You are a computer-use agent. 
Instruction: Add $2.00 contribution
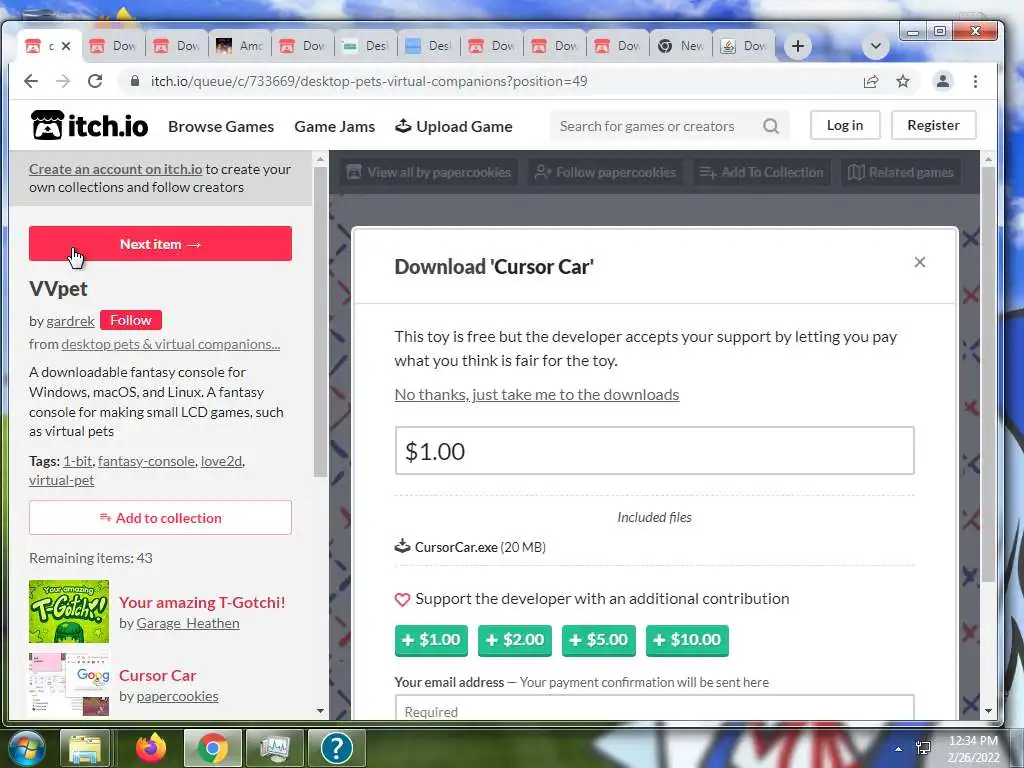[515, 640]
